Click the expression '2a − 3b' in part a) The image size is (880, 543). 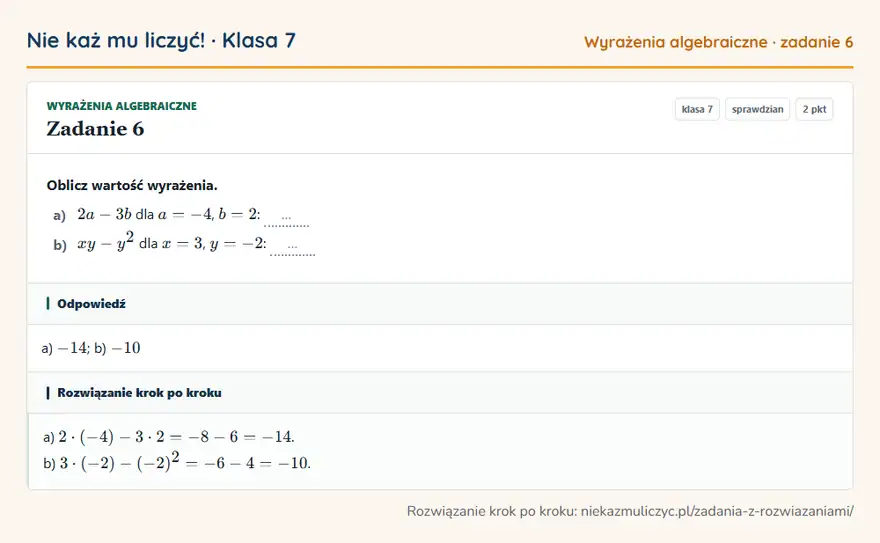pyautogui.click(x=104, y=214)
